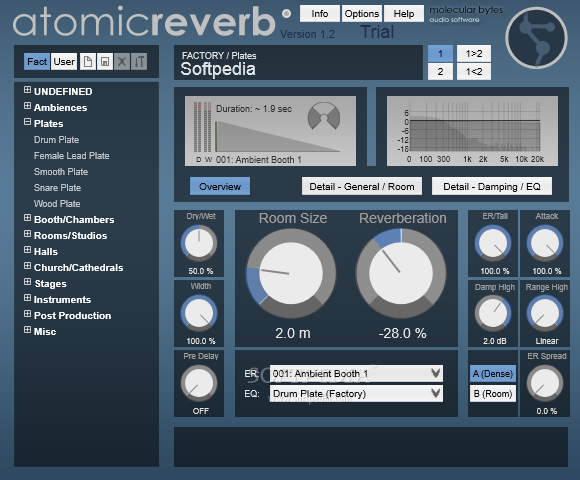580x480 pixels.
Task: Enable A (Dense) tail mode
Action: point(493,374)
